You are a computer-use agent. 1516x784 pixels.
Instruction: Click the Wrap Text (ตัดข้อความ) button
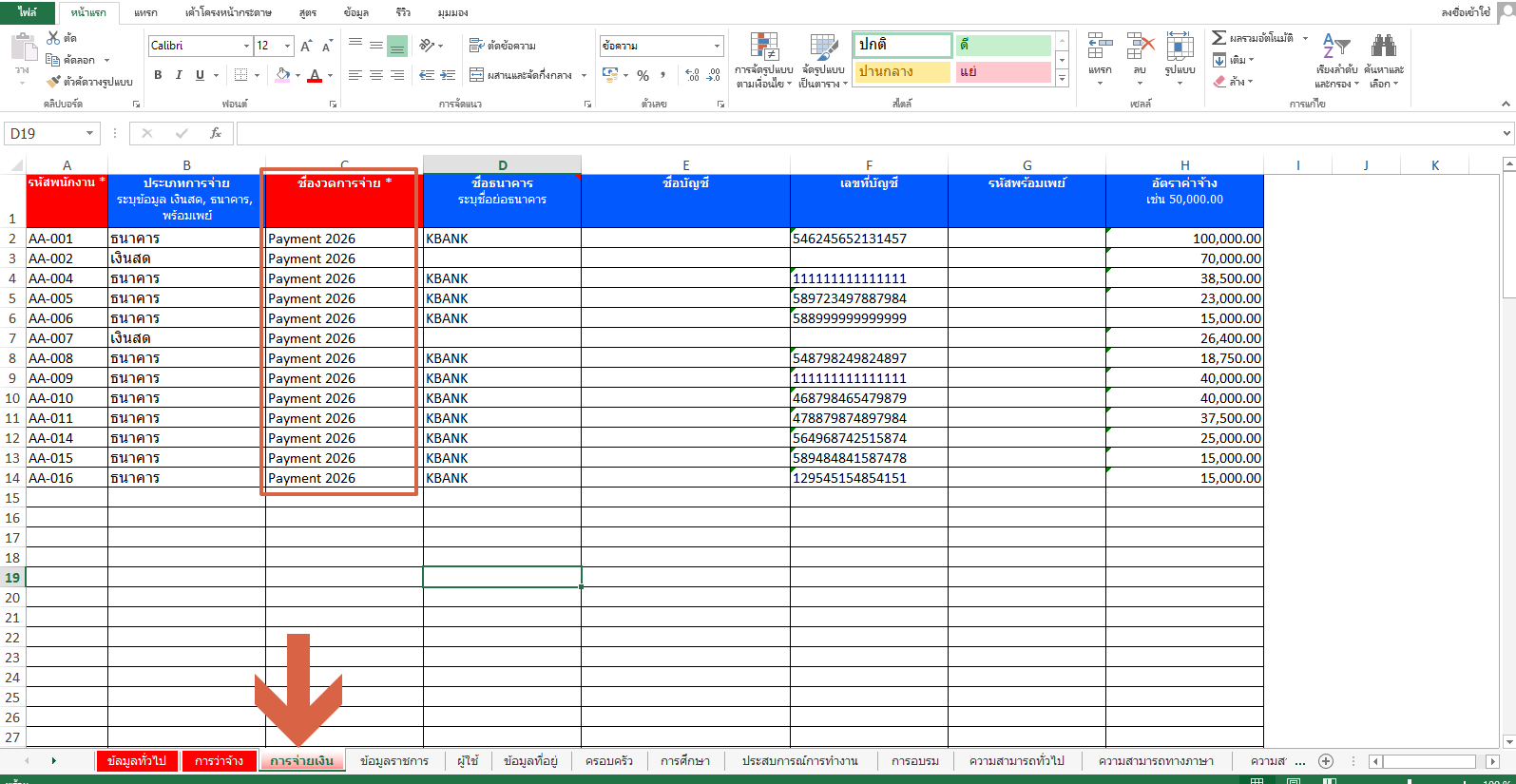click(x=503, y=46)
